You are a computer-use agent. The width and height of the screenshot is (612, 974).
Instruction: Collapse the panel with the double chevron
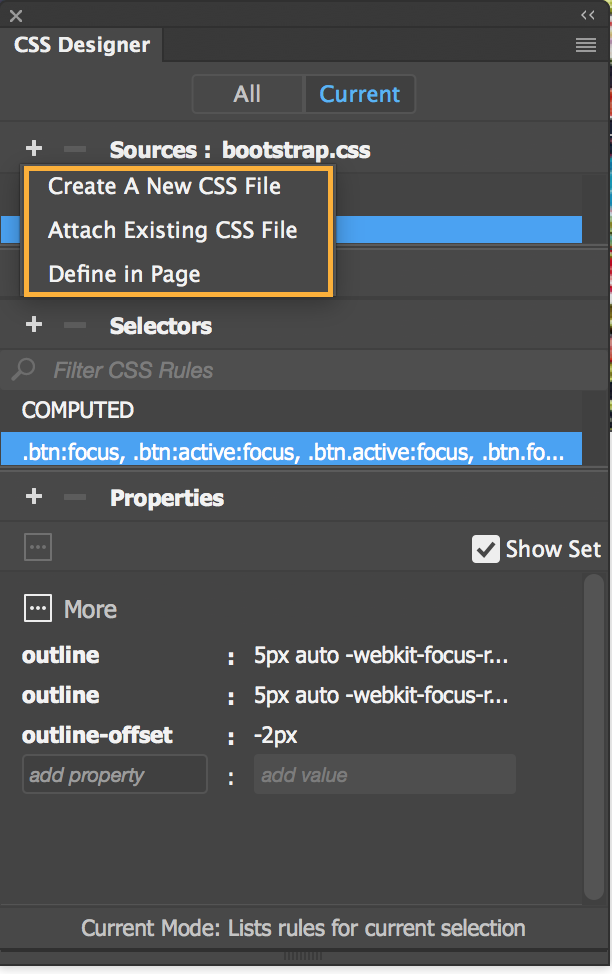click(589, 14)
